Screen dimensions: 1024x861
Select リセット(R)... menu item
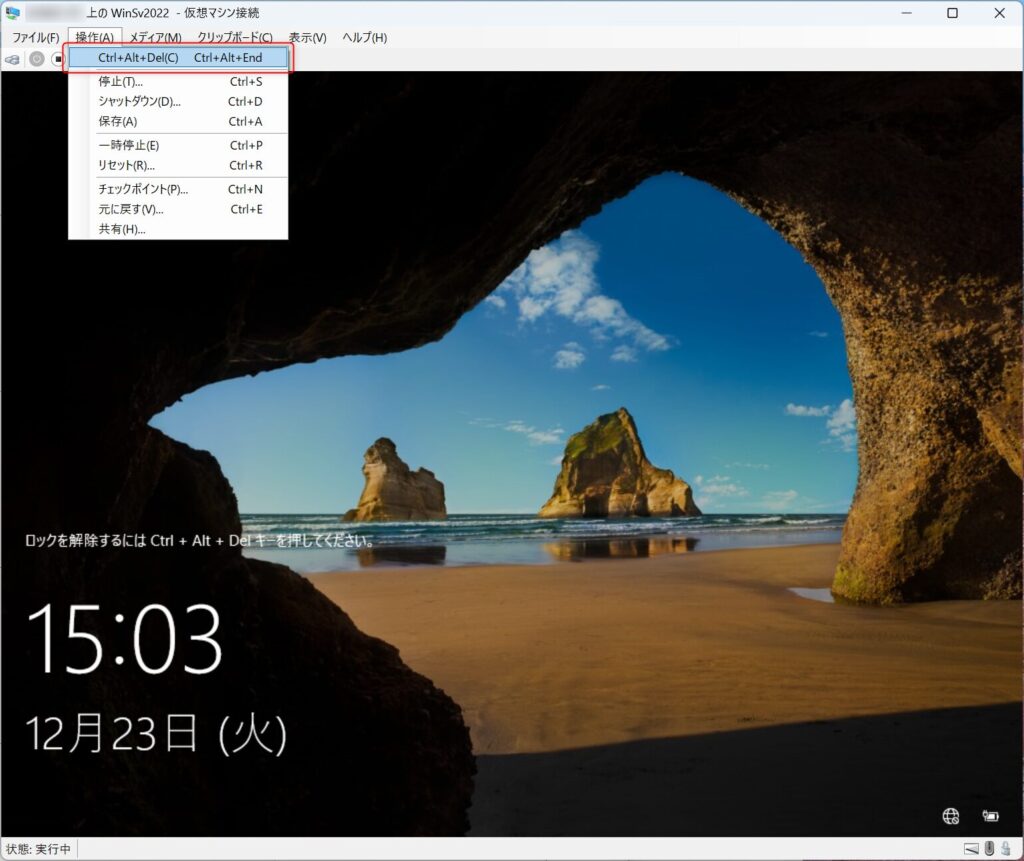[126, 166]
